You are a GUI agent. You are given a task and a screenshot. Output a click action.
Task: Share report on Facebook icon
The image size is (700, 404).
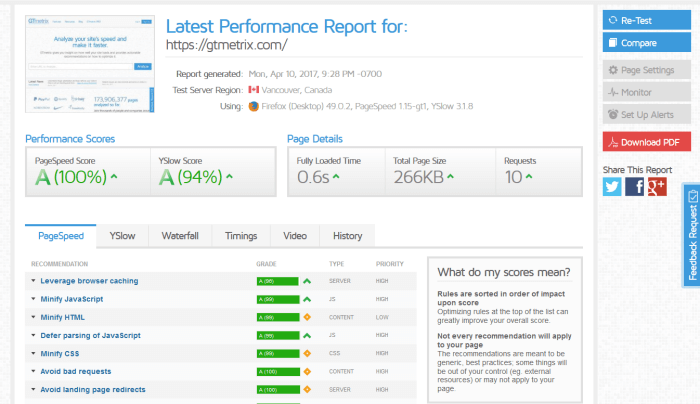pos(634,187)
